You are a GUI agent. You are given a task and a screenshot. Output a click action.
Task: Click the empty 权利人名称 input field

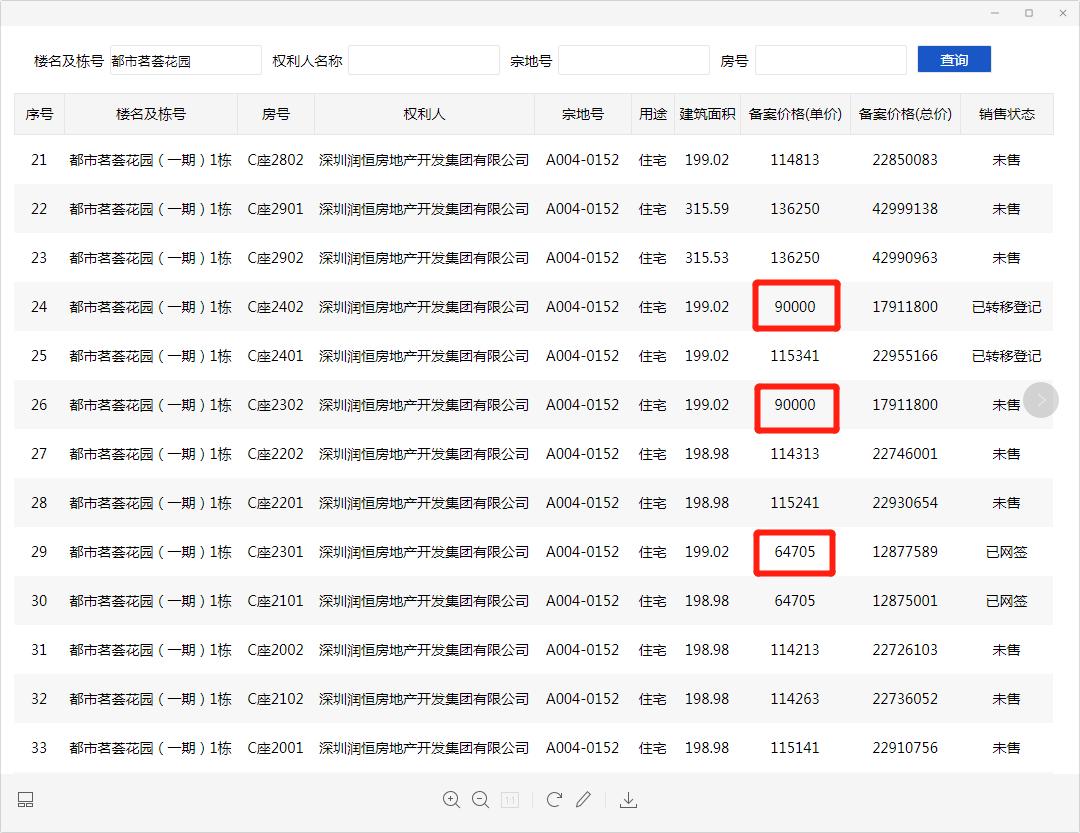click(424, 60)
